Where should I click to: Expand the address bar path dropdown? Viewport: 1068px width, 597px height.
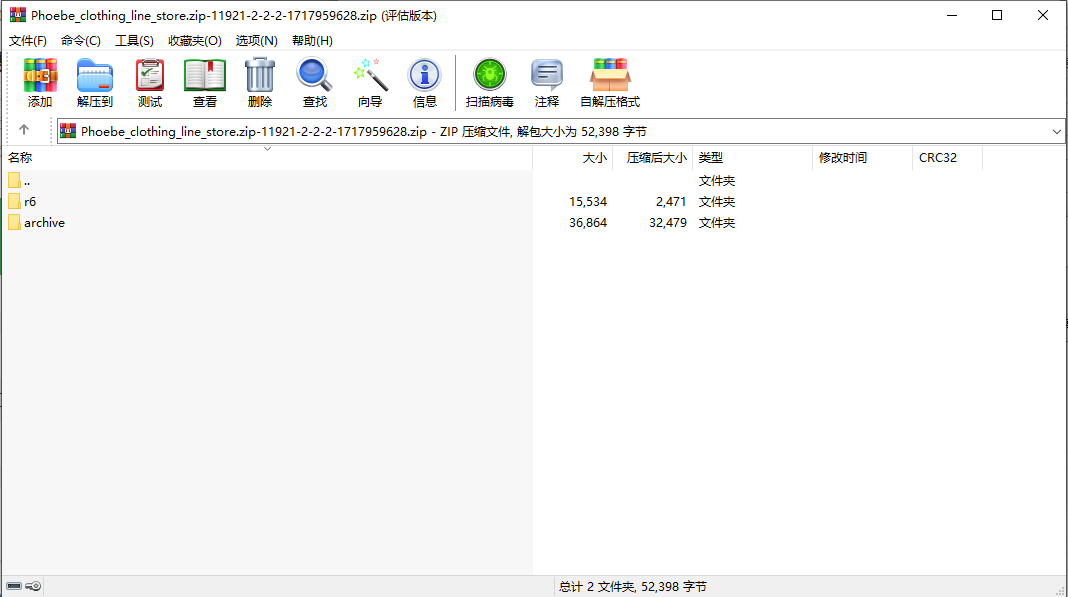point(1056,132)
